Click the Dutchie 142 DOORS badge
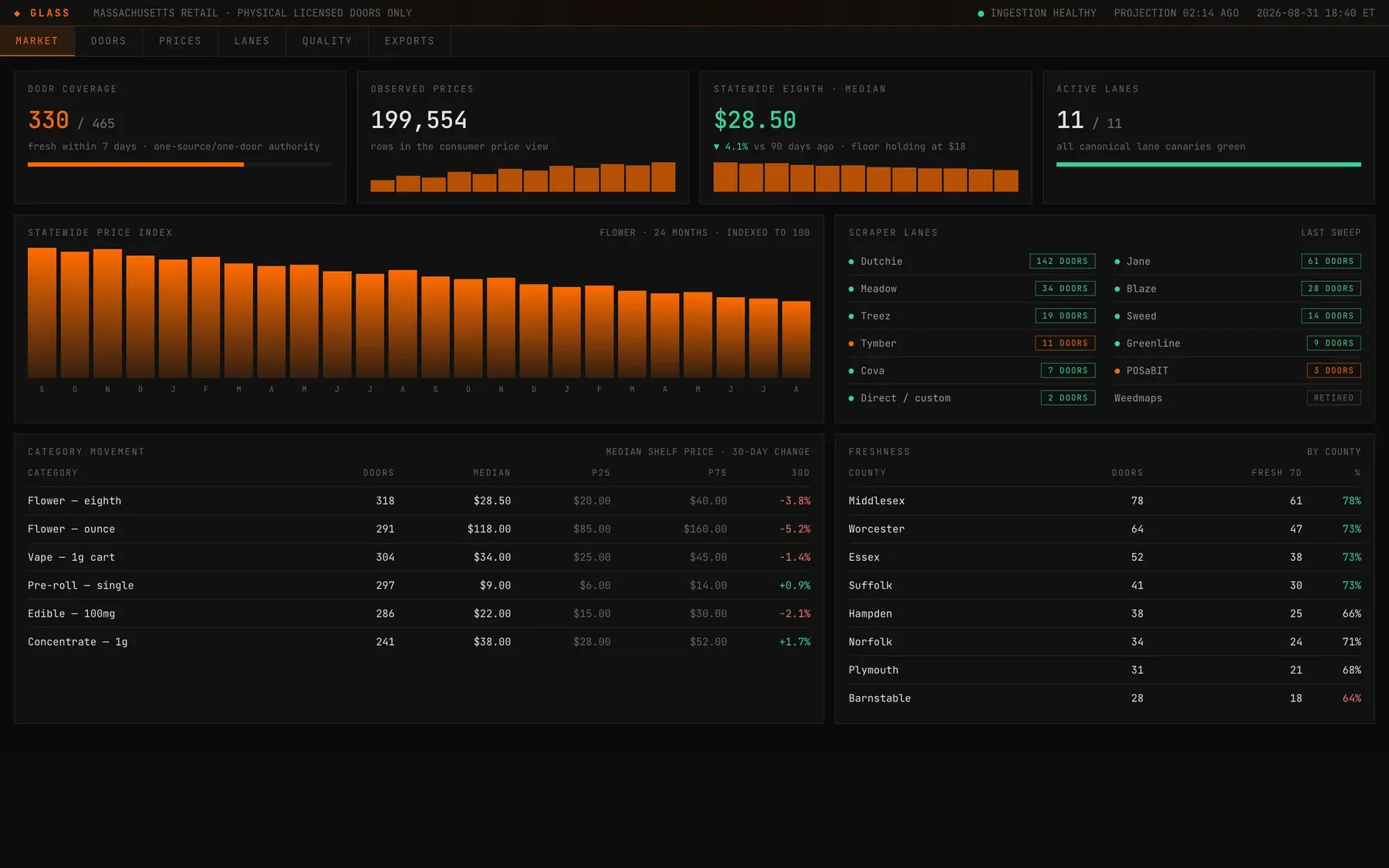The width and height of the screenshot is (1389, 868). click(x=1063, y=261)
